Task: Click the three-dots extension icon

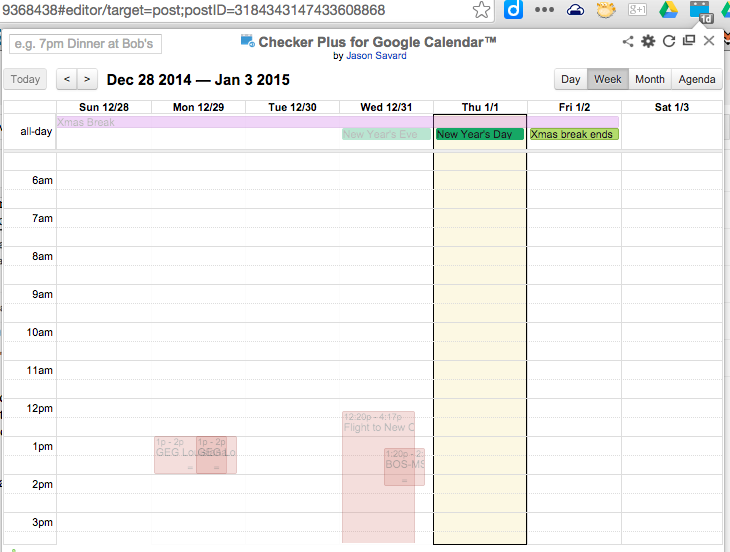Action: pos(544,10)
